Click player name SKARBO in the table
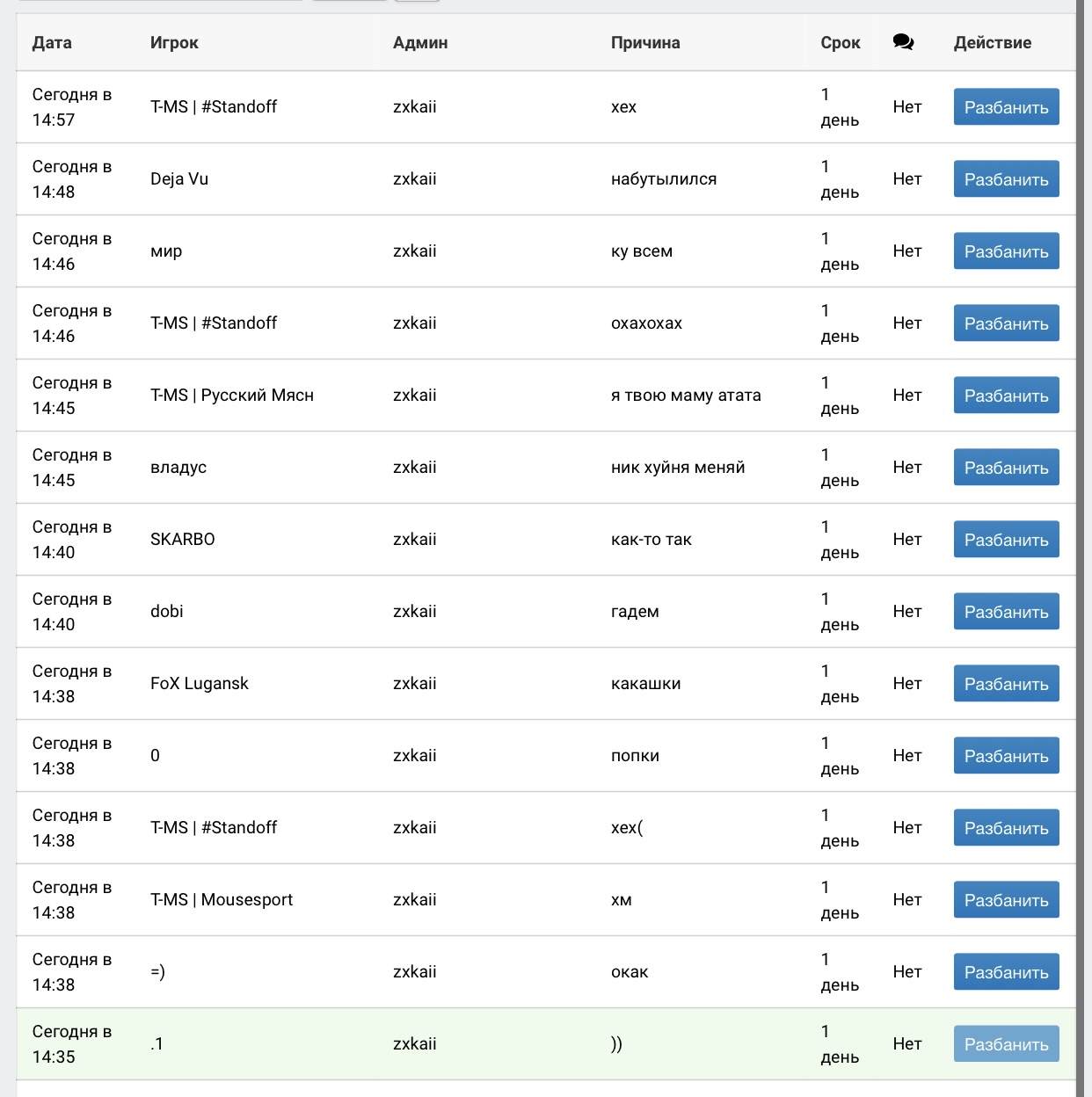Image resolution: width=1092 pixels, height=1097 pixels. [x=183, y=540]
